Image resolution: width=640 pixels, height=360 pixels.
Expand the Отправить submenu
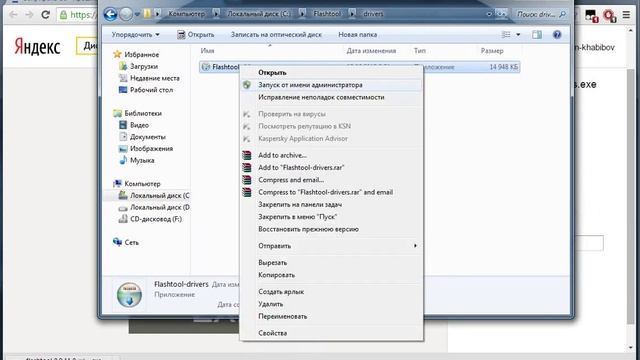click(331, 246)
